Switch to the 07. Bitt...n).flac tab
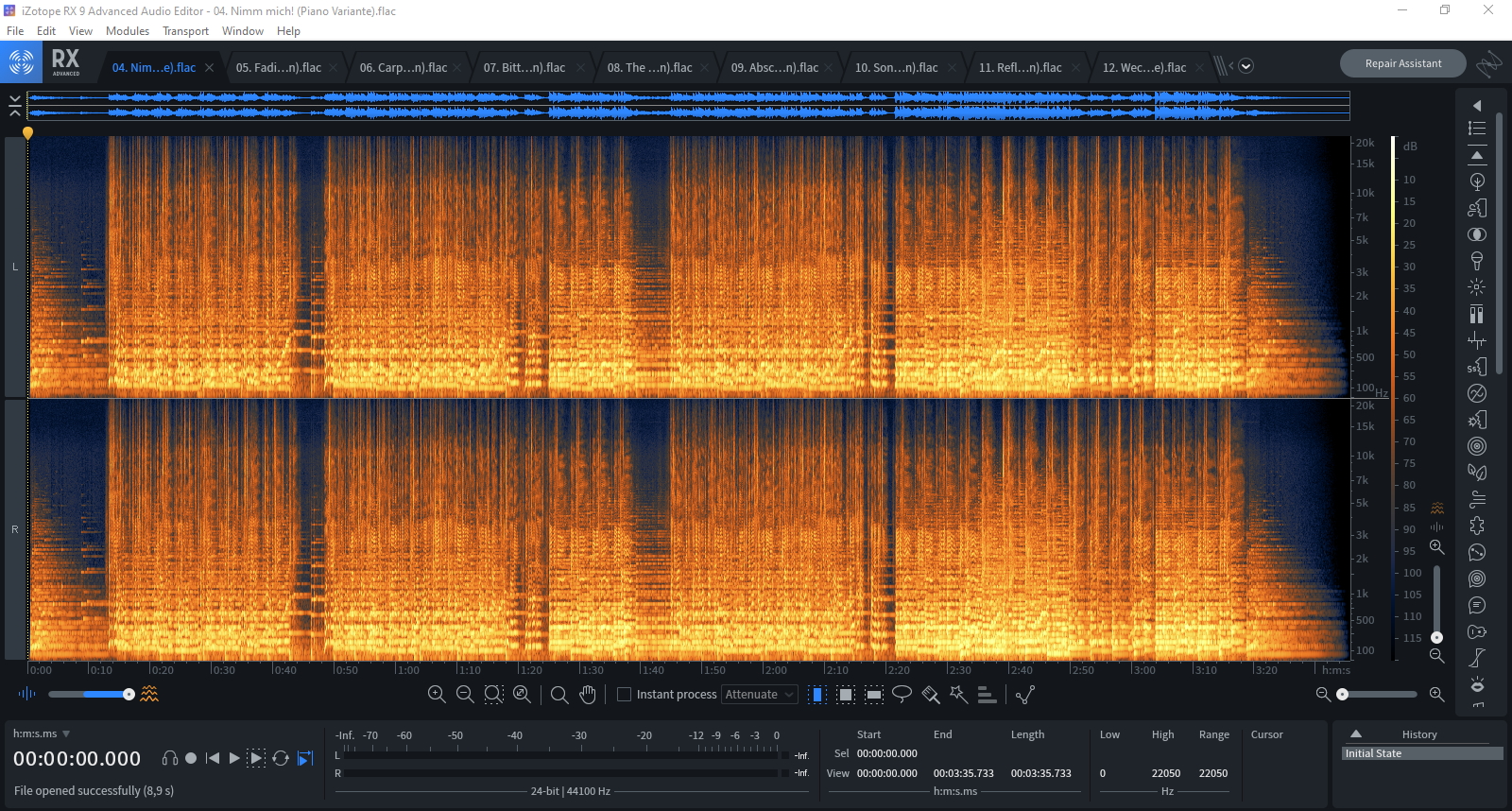The image size is (1512, 811). pos(524,67)
